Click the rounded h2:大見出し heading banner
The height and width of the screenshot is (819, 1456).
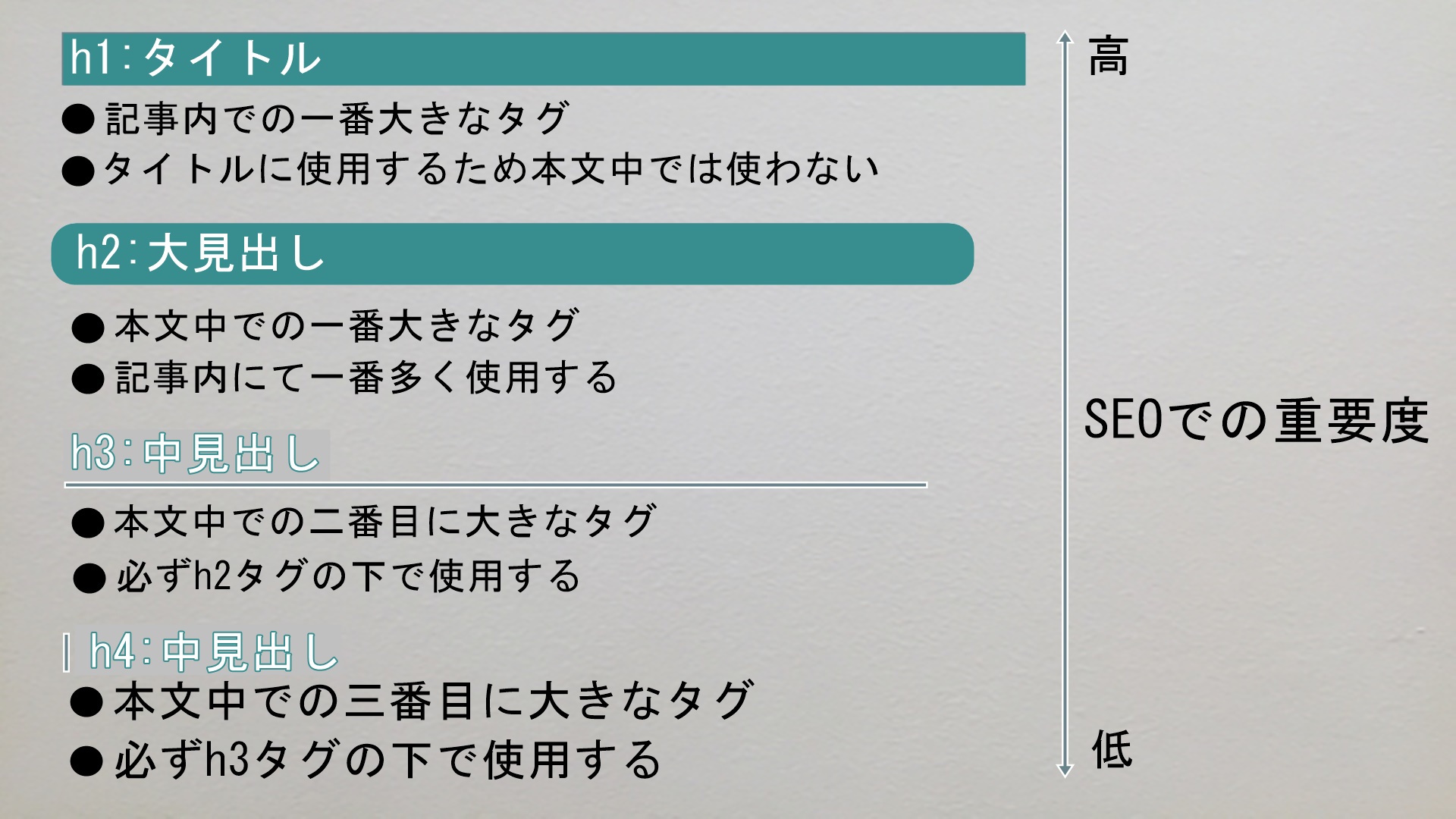(513, 254)
